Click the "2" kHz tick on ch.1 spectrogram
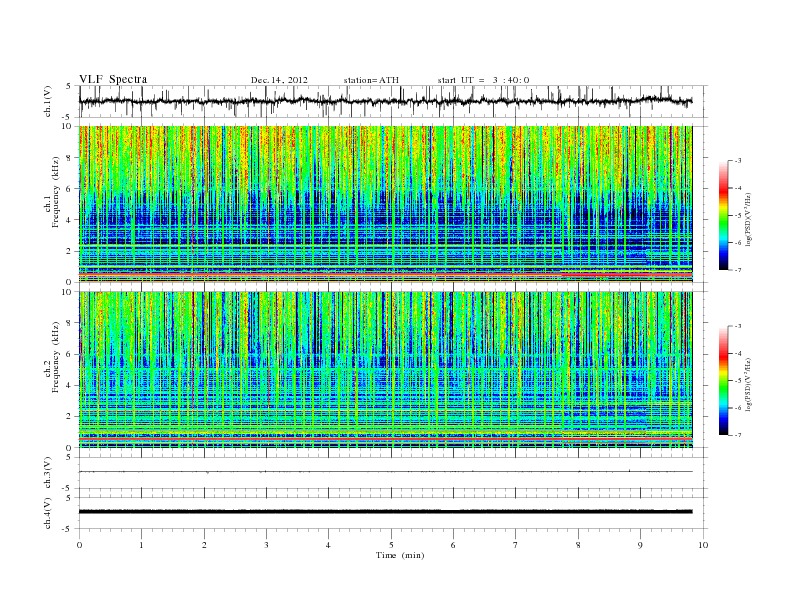Screen dimensions: 792x612 [x=70, y=251]
